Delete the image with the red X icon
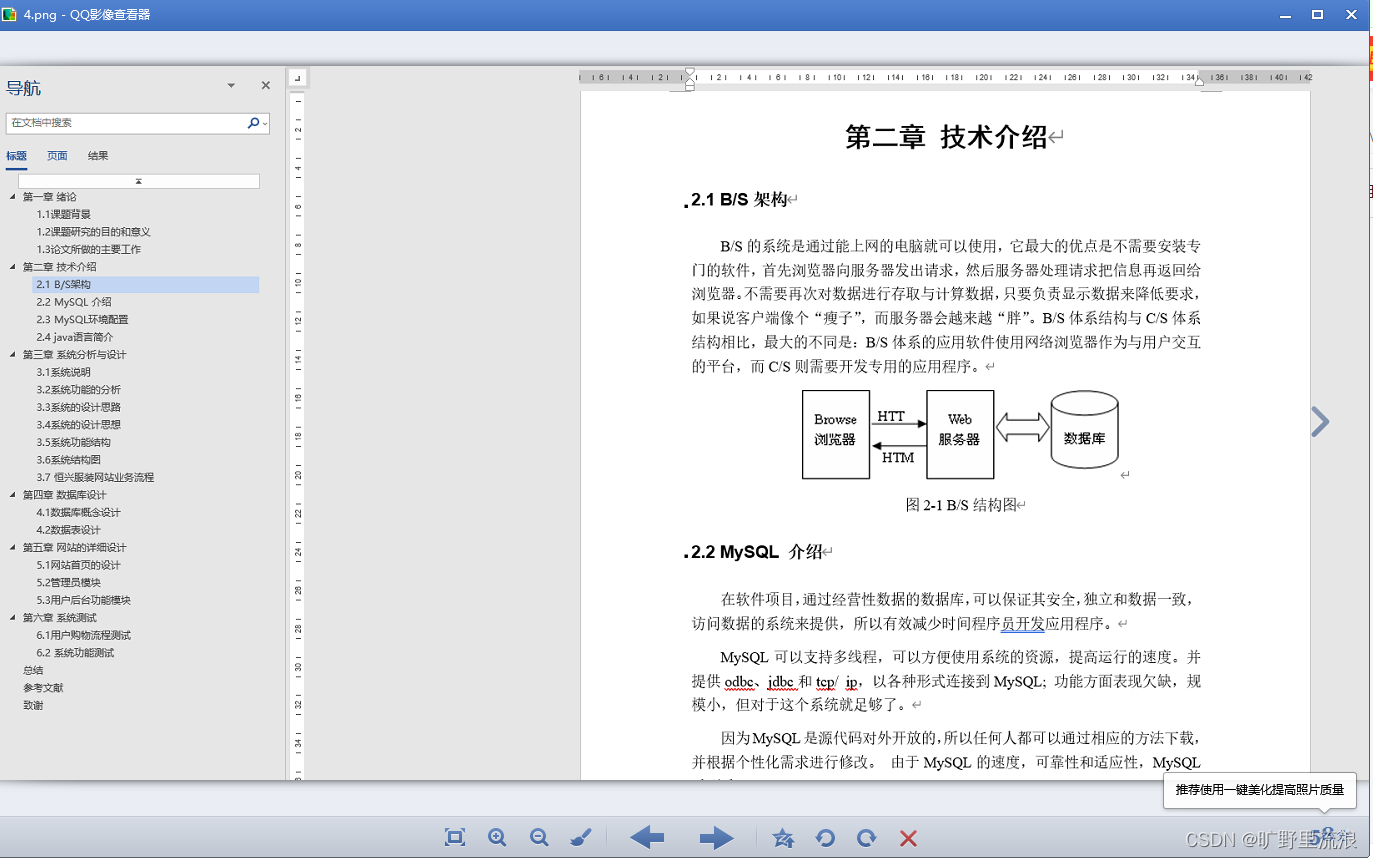Image resolution: width=1373 pixels, height=859 pixels. 909,838
